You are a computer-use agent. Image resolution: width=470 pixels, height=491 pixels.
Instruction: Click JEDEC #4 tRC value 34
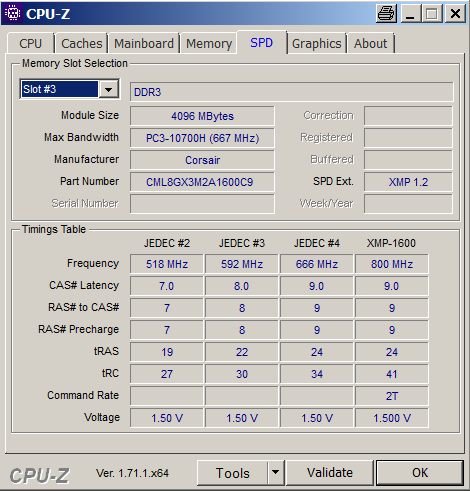[317, 374]
